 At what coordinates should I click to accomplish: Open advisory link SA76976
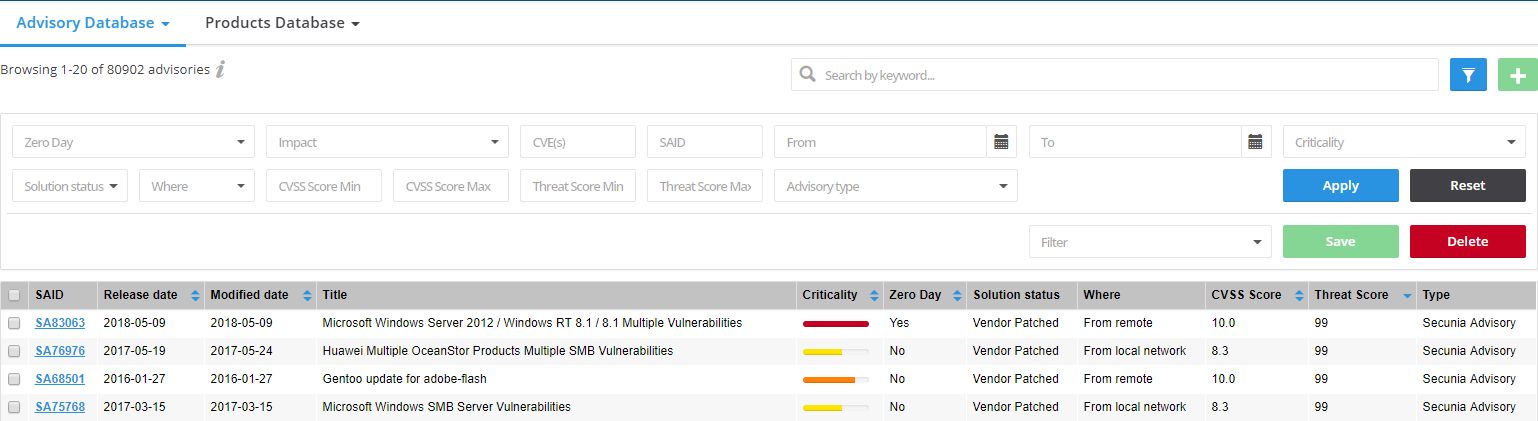60,351
